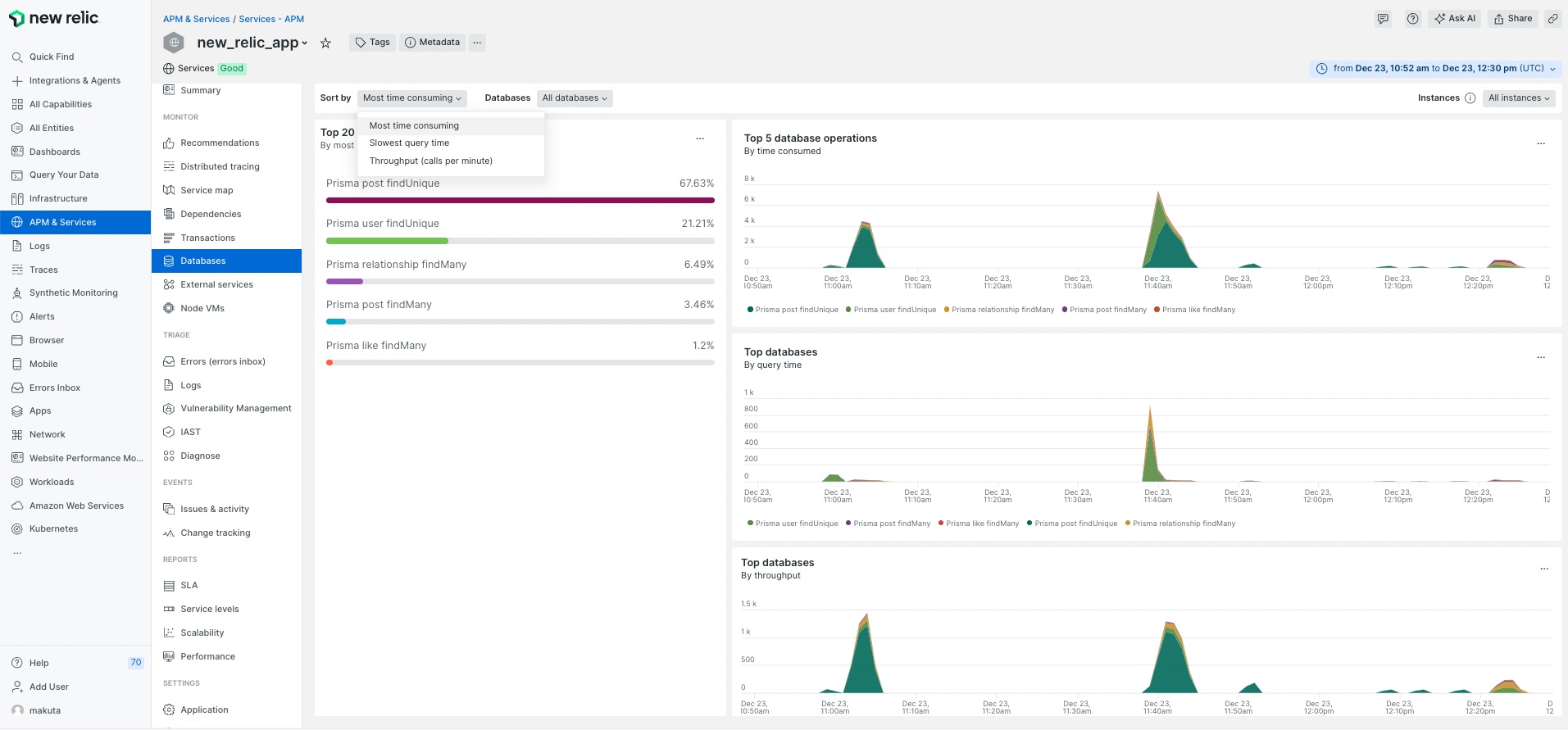Toggle Prisma user findUnique legend in query time chart
Viewport: 1568px width, 730px height.
click(x=793, y=524)
